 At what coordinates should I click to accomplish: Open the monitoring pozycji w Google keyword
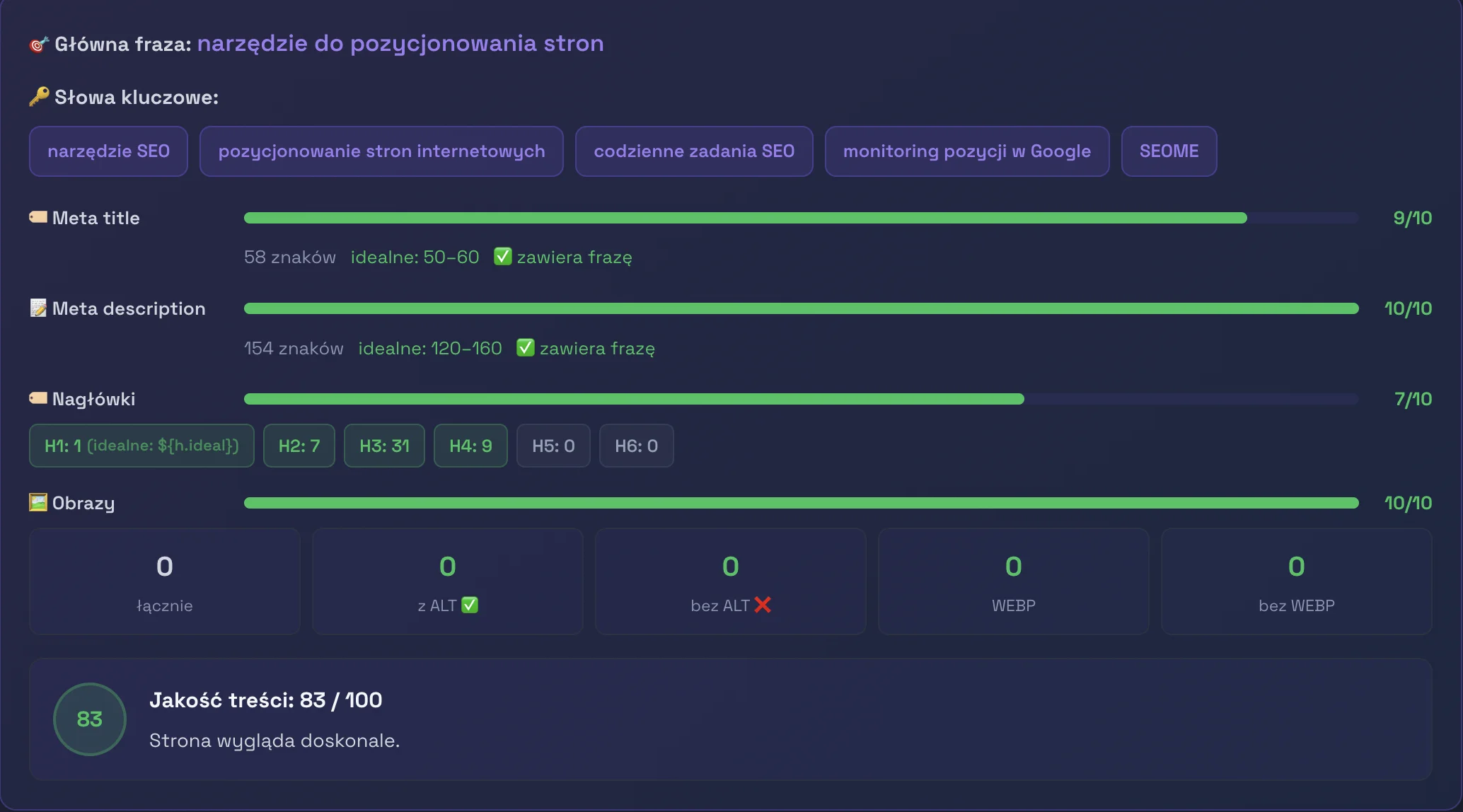tap(966, 151)
